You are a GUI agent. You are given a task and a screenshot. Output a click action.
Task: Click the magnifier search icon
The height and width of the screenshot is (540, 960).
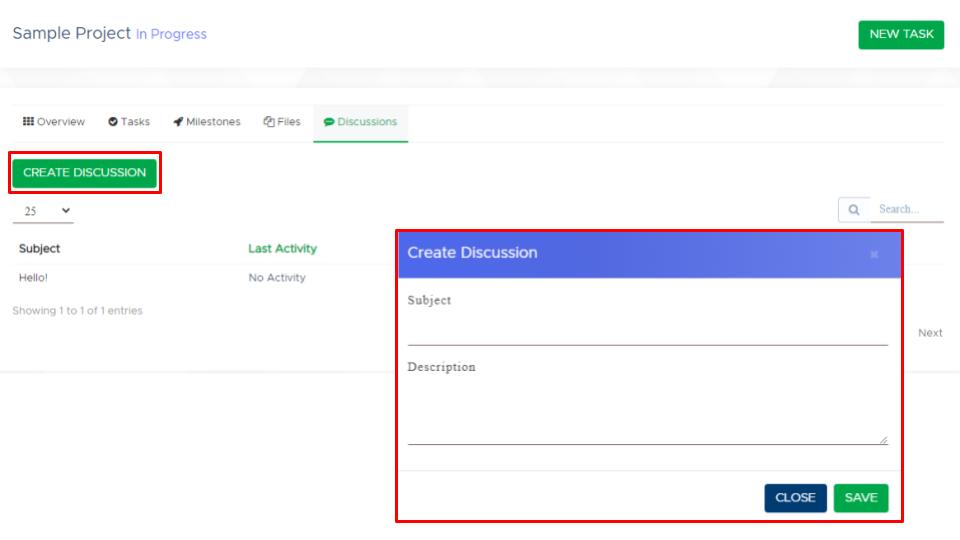(854, 210)
